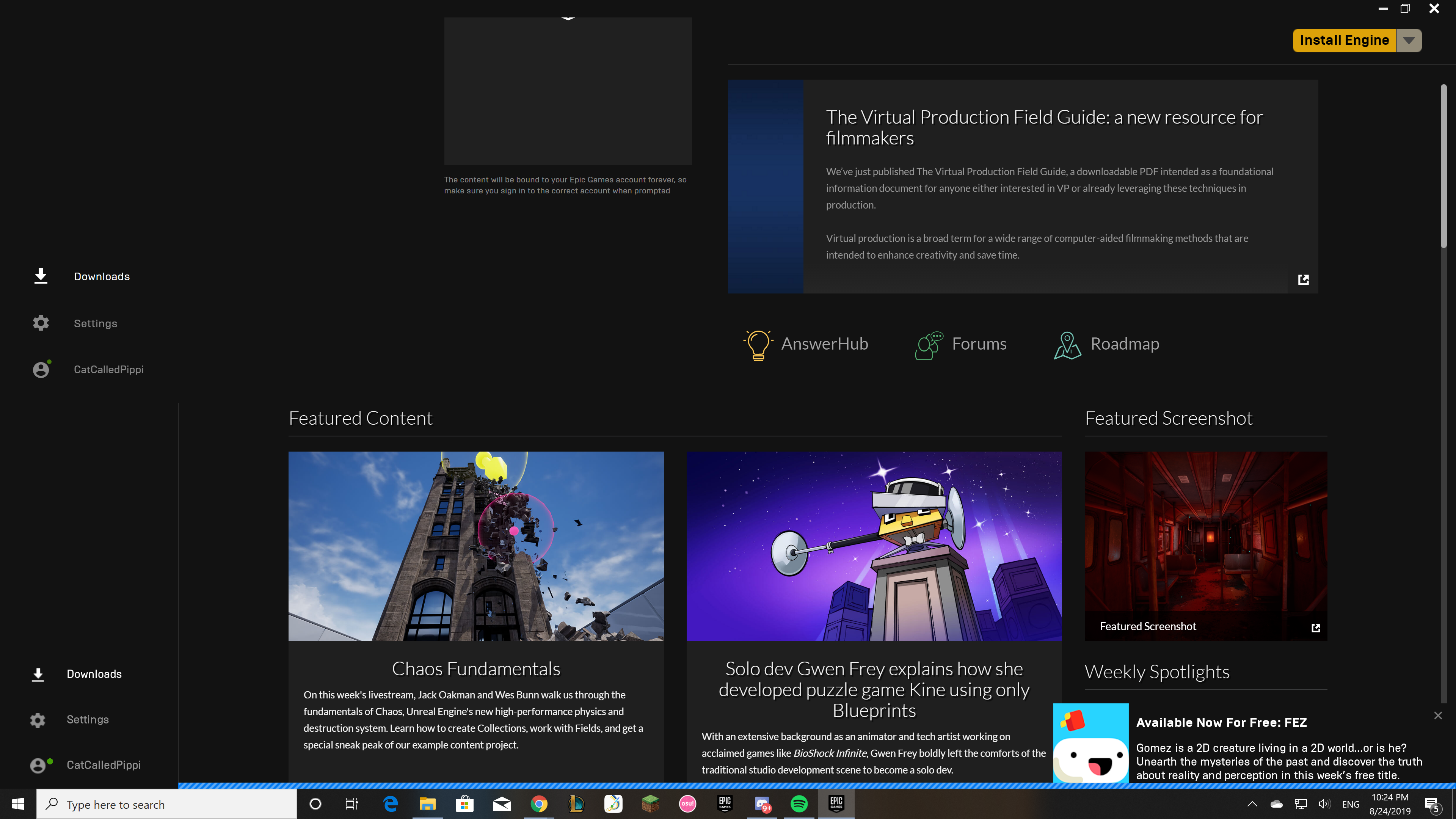Click the upper Downloads arrow icon in sidebar
Image resolution: width=1456 pixels, height=819 pixels.
tap(41, 276)
